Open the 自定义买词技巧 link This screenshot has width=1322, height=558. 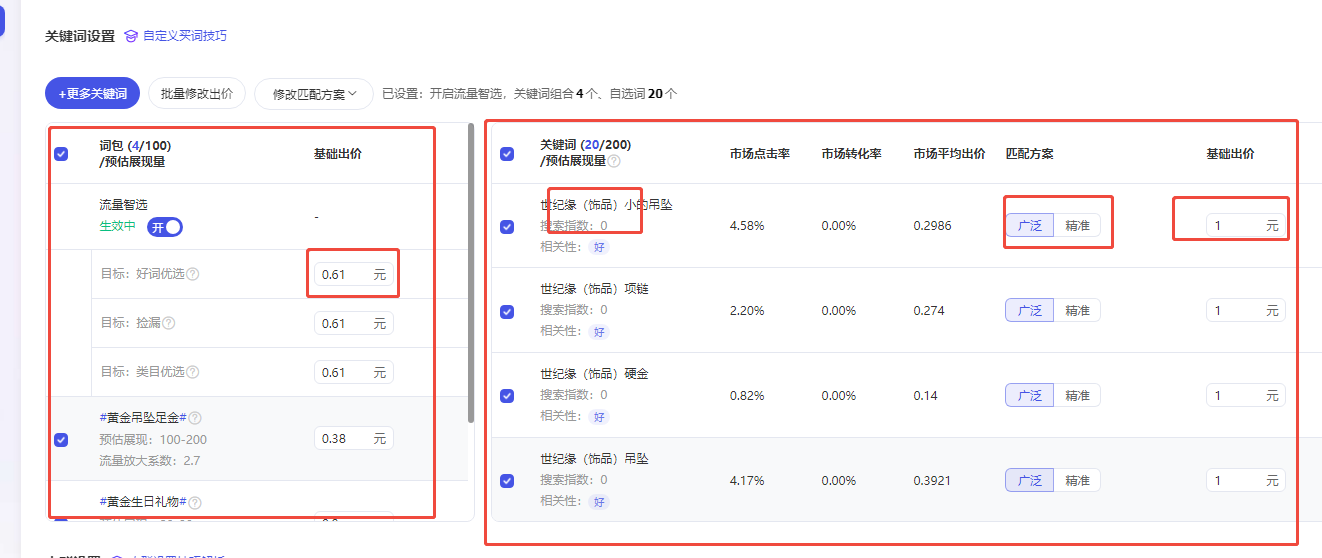[184, 36]
